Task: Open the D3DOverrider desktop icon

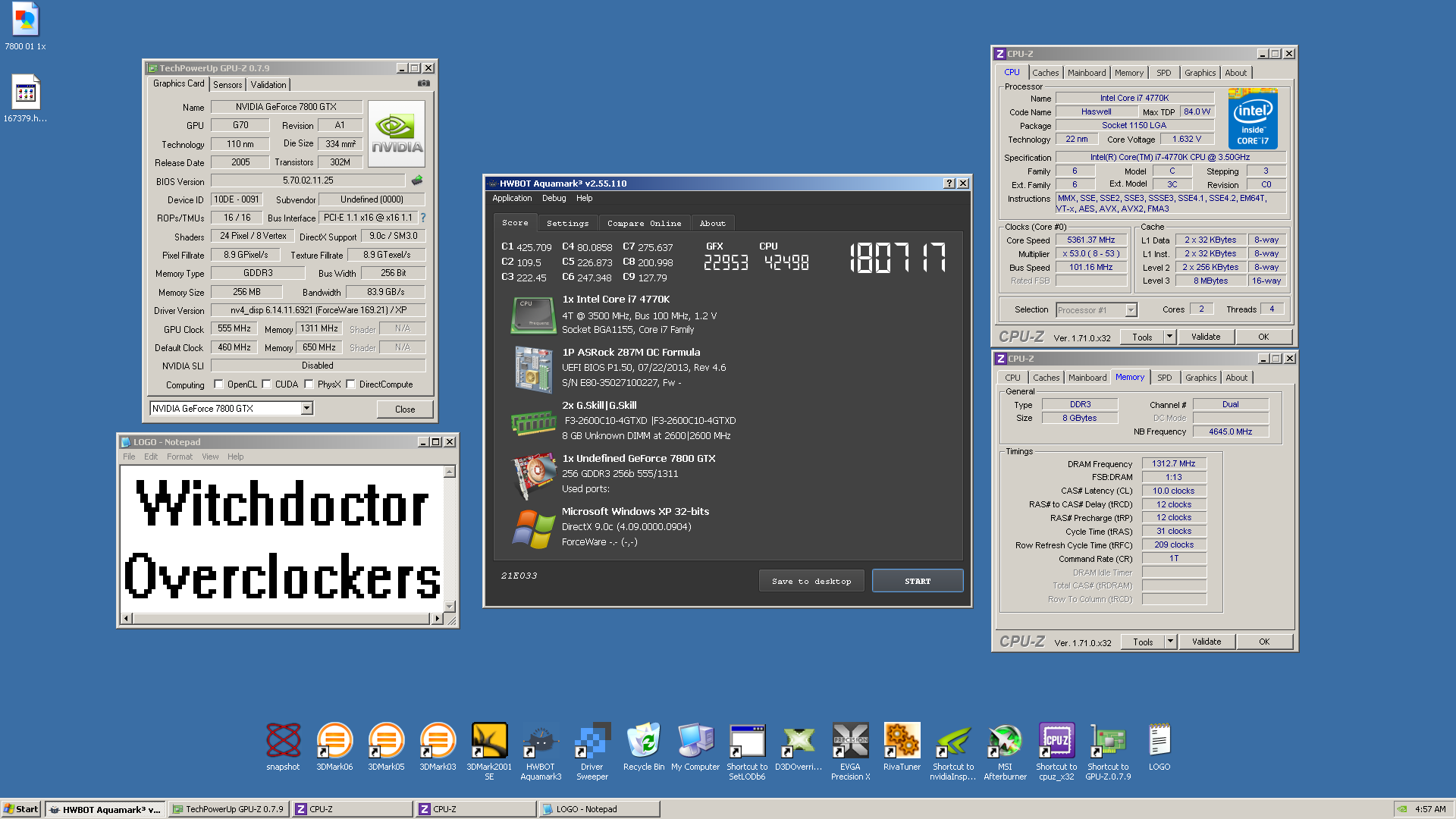Action: click(x=799, y=747)
